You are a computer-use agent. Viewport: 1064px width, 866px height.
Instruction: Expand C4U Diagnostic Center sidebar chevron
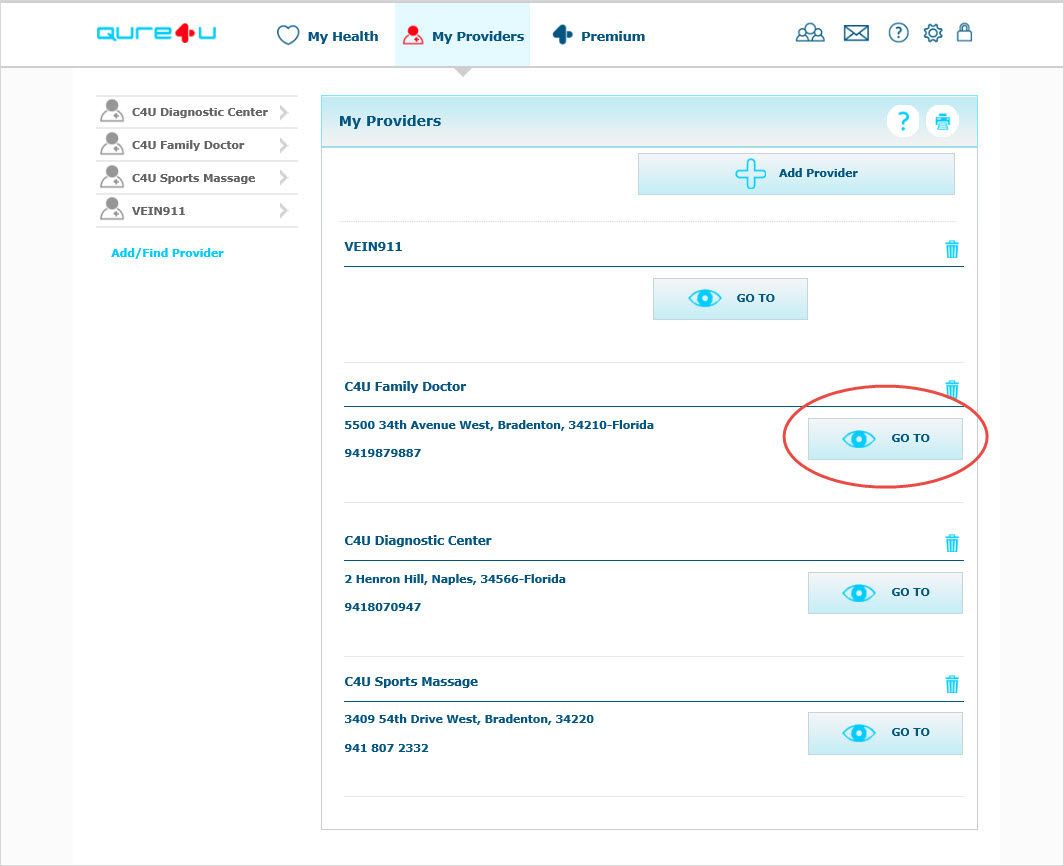284,112
